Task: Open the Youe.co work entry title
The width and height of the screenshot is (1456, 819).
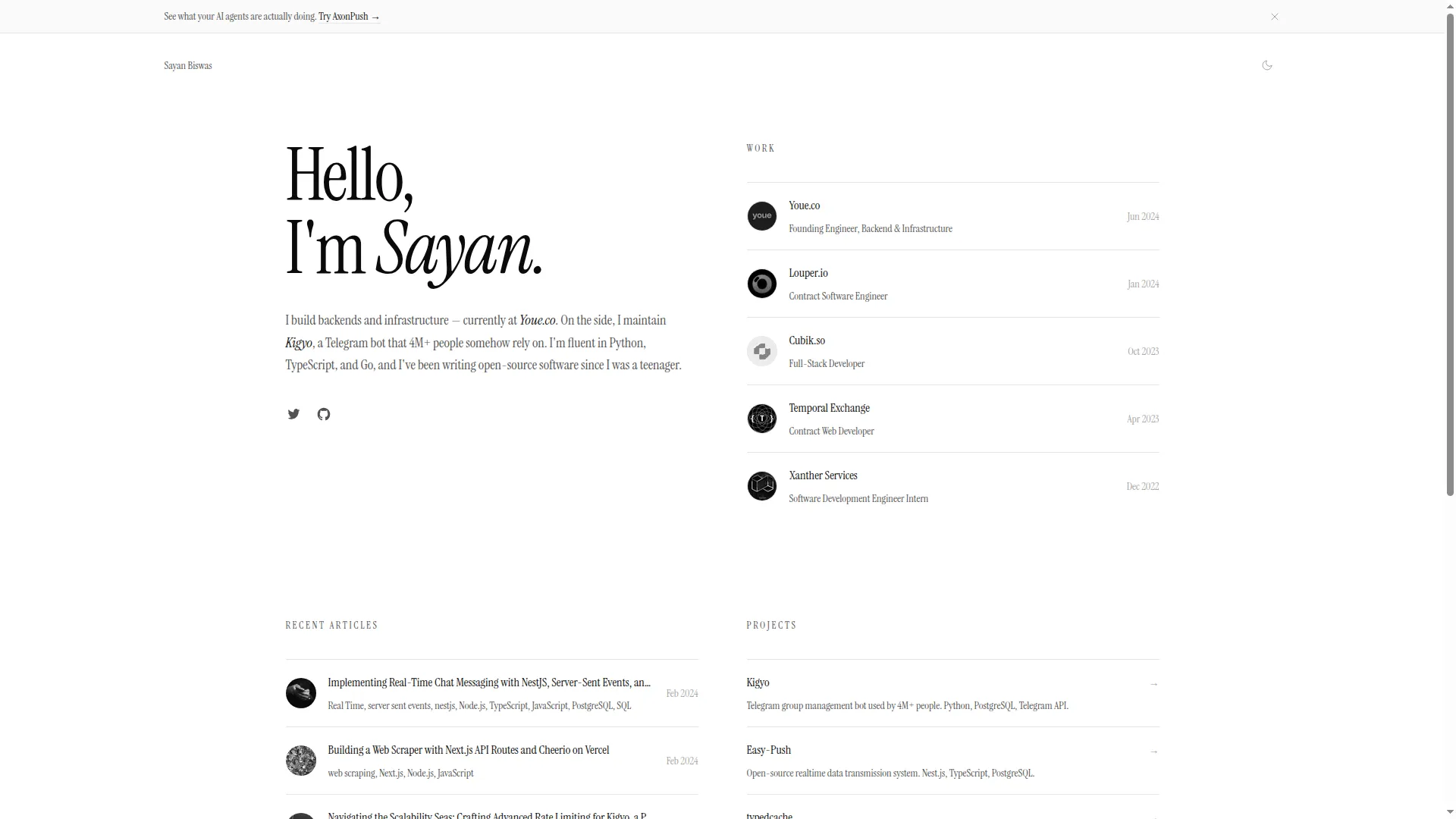Action: [x=804, y=206]
